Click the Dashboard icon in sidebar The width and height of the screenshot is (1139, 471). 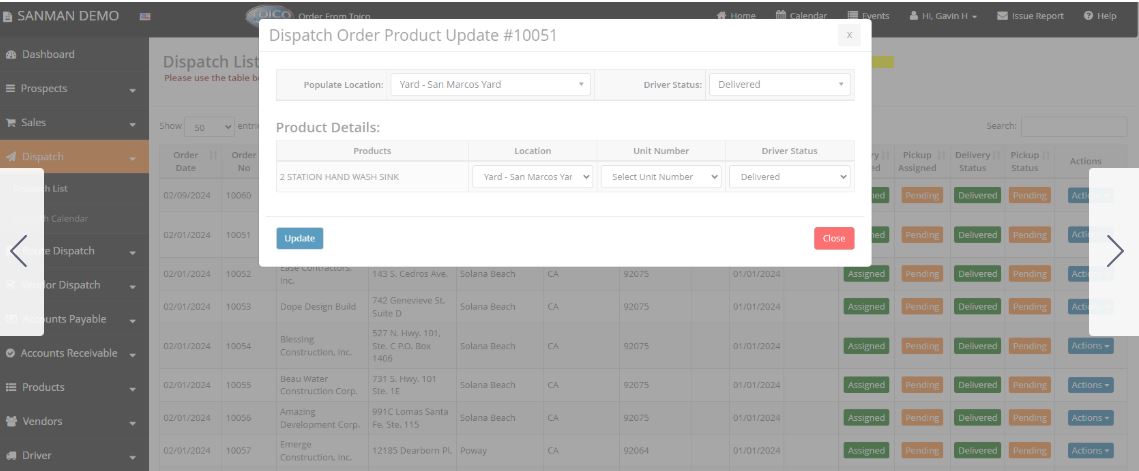[10, 54]
